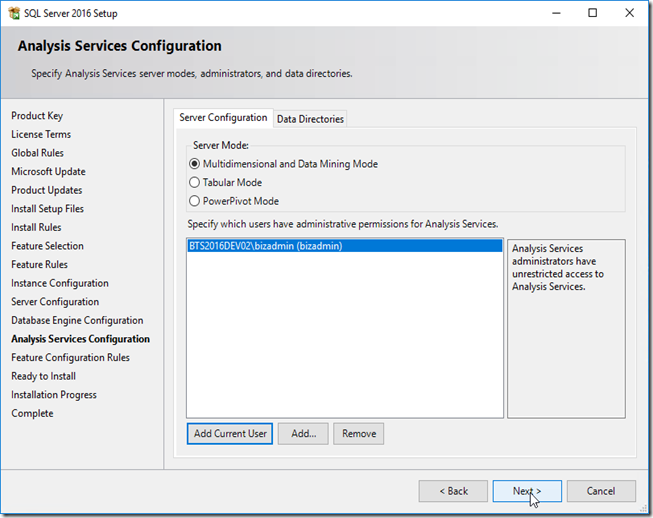Click Product Updates step in sidebar

47,190
